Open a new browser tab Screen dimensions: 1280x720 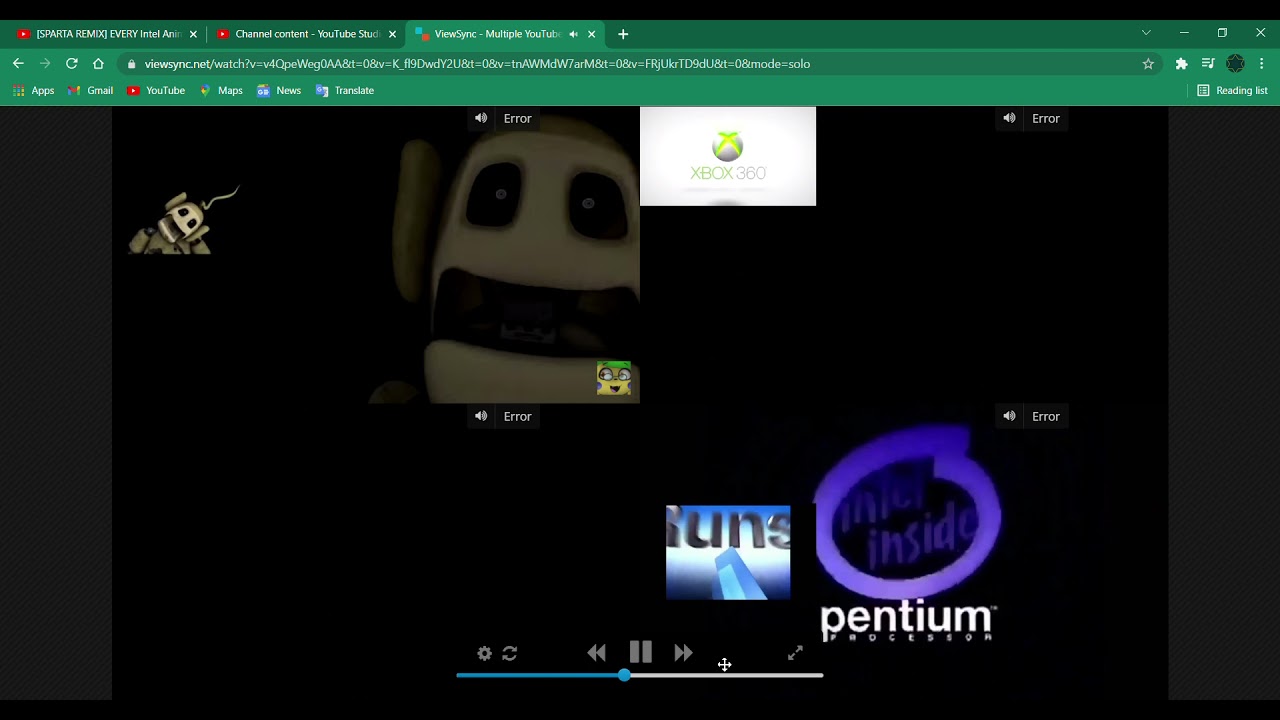tap(623, 34)
